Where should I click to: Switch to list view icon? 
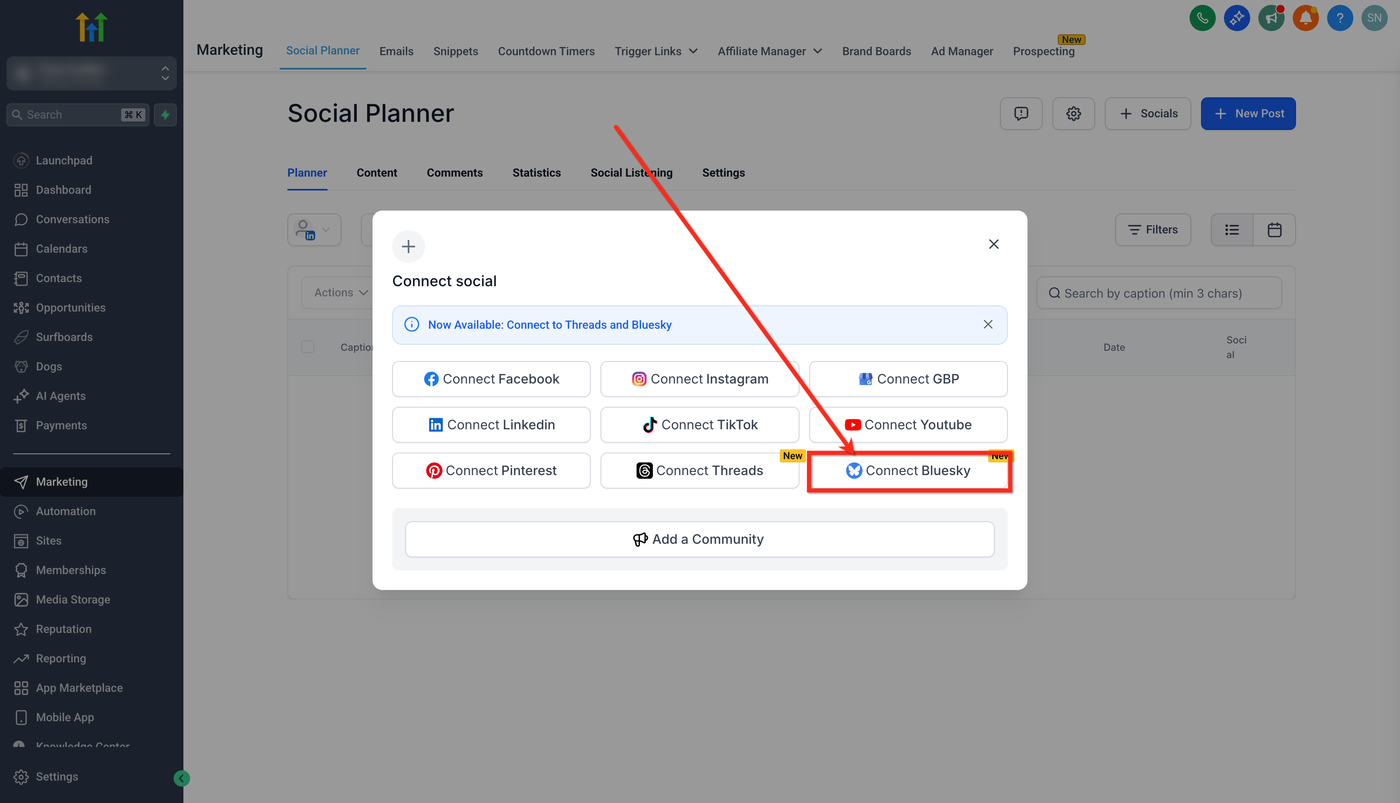click(x=1232, y=230)
